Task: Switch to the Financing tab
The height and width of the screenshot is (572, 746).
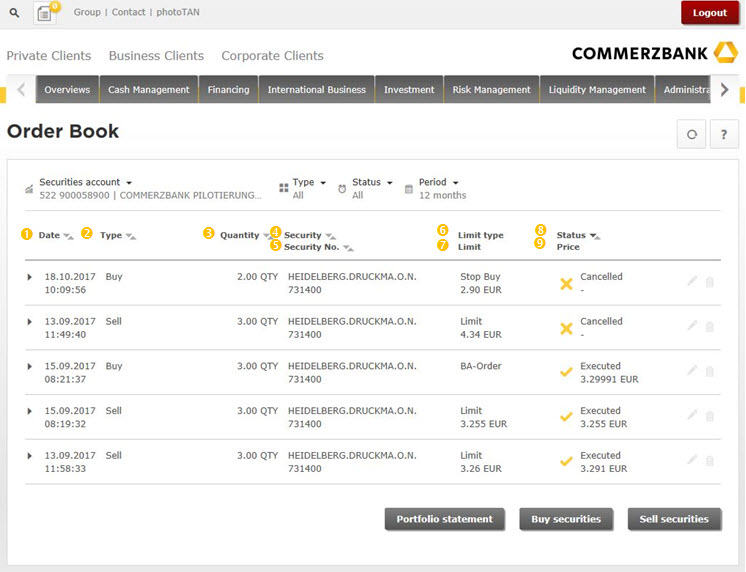Action: coord(228,89)
